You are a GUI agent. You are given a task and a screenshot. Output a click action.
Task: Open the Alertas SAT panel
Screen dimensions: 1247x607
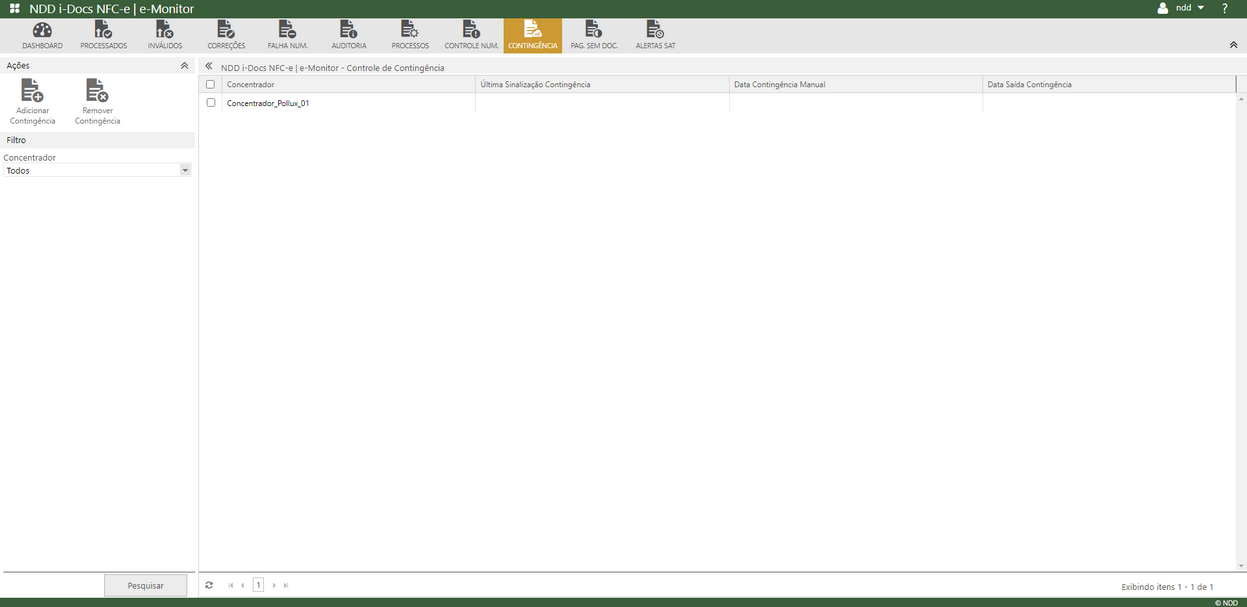655,33
